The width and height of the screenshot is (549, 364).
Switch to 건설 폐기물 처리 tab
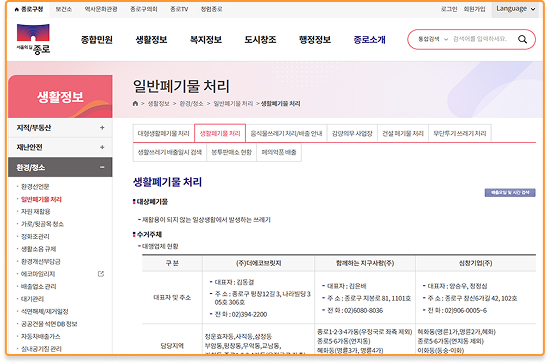(x=403, y=133)
